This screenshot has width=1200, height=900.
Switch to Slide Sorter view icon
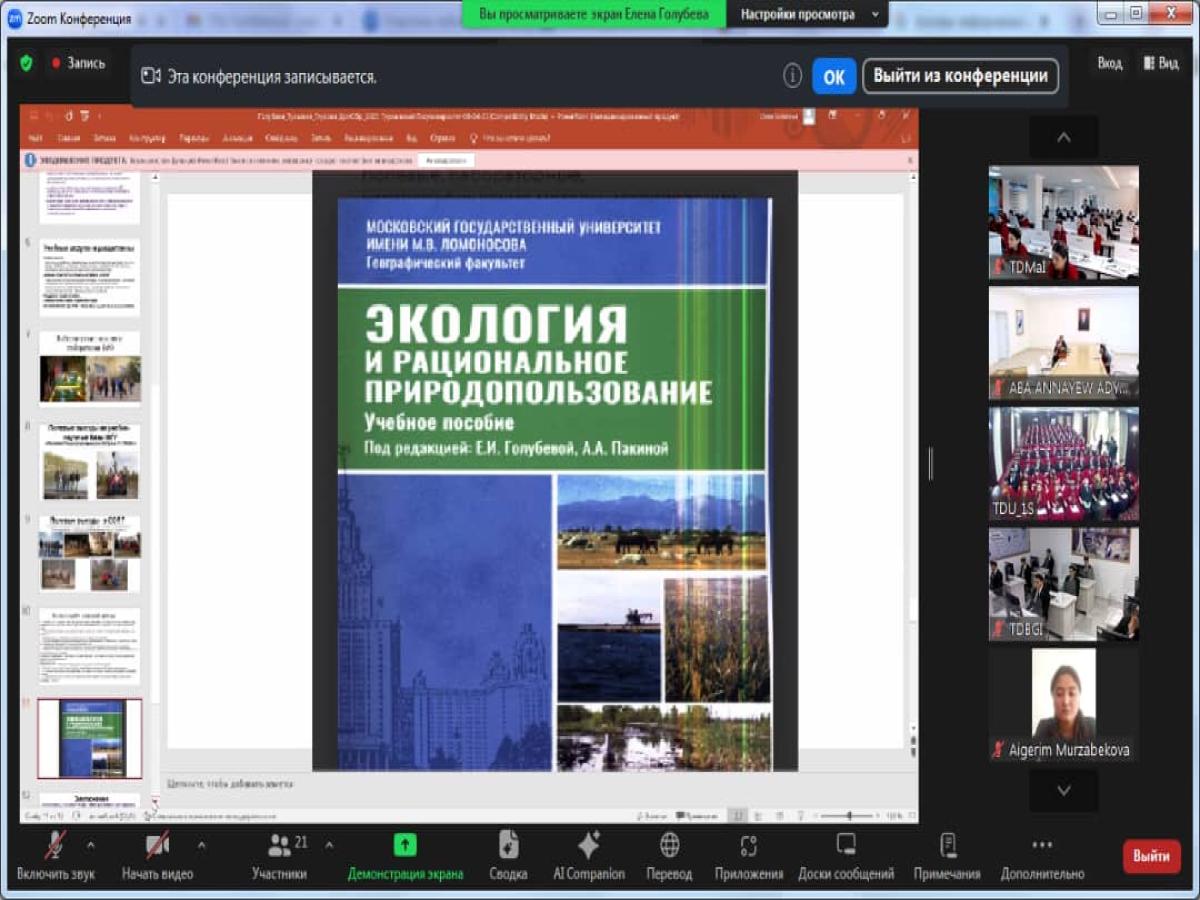758,816
